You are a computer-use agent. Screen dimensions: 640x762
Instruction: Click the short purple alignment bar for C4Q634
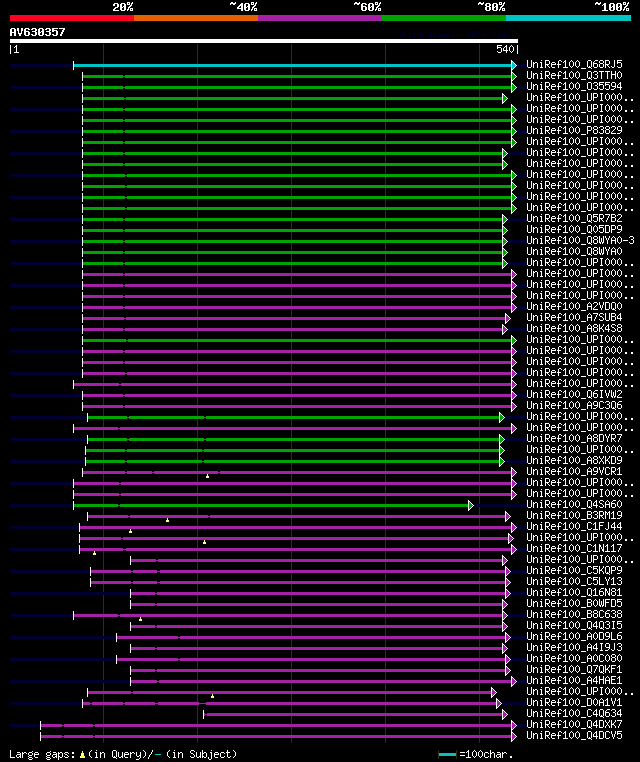click(x=353, y=714)
